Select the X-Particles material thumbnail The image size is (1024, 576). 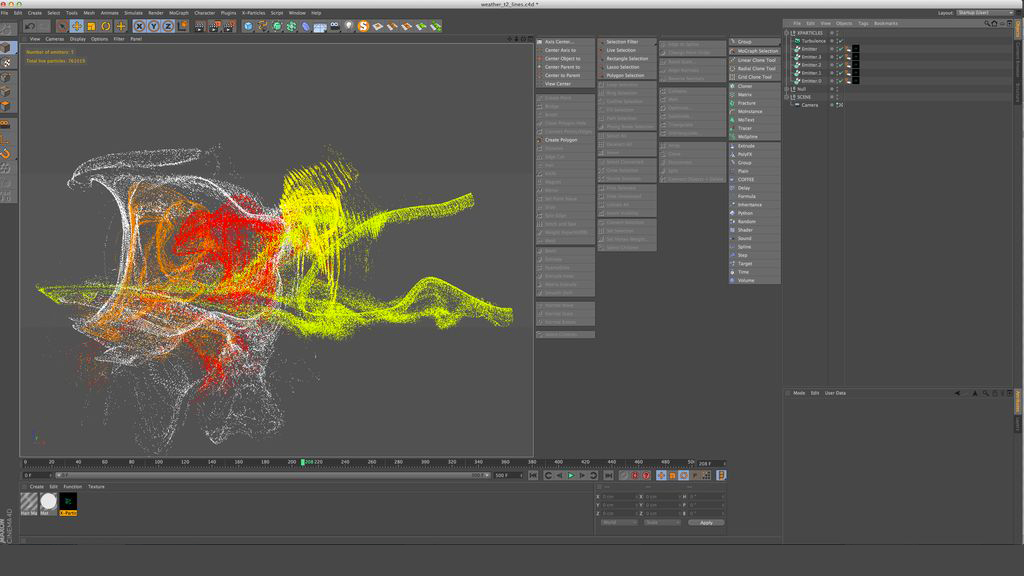point(68,502)
